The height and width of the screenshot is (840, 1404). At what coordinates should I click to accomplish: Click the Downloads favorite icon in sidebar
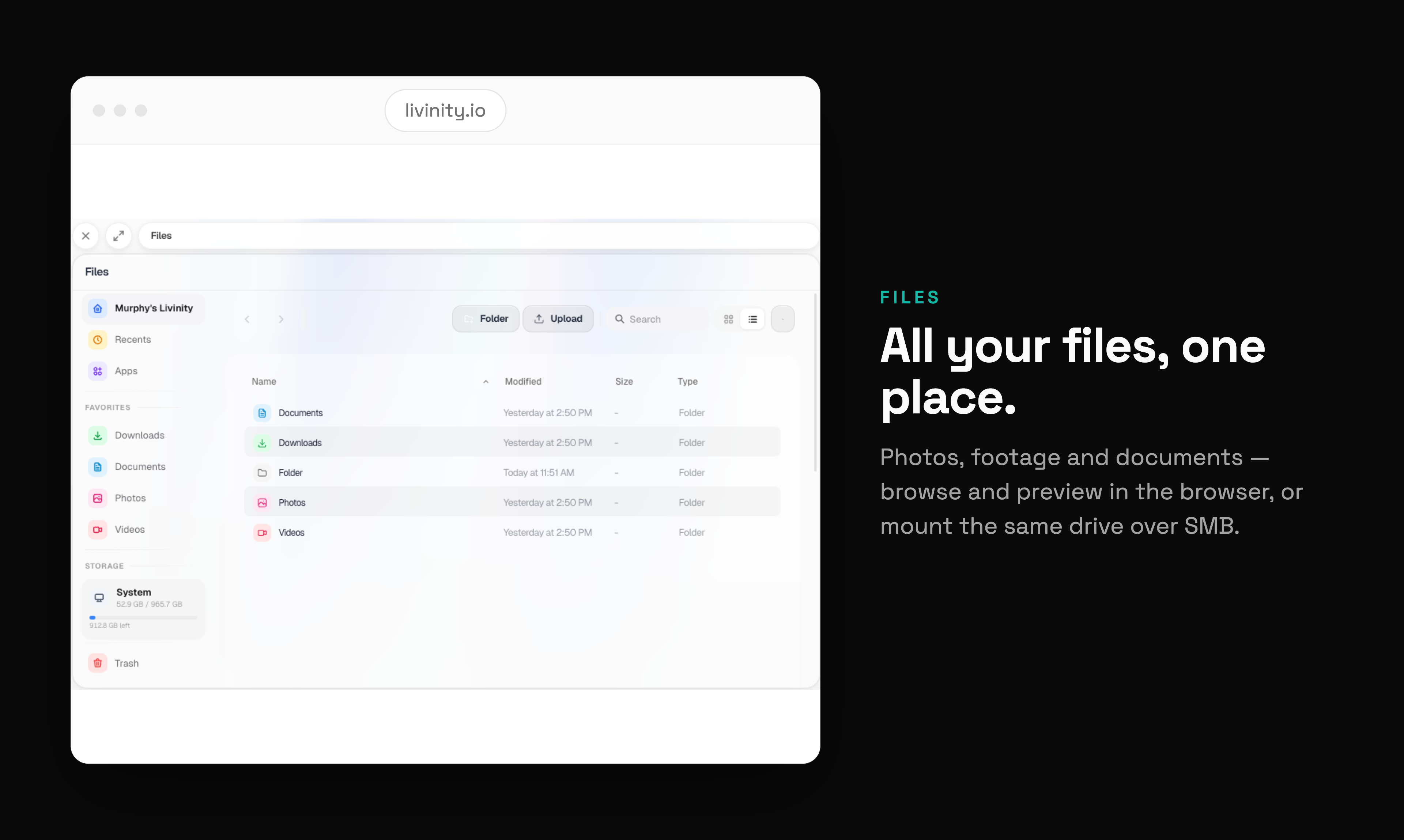pyautogui.click(x=98, y=435)
